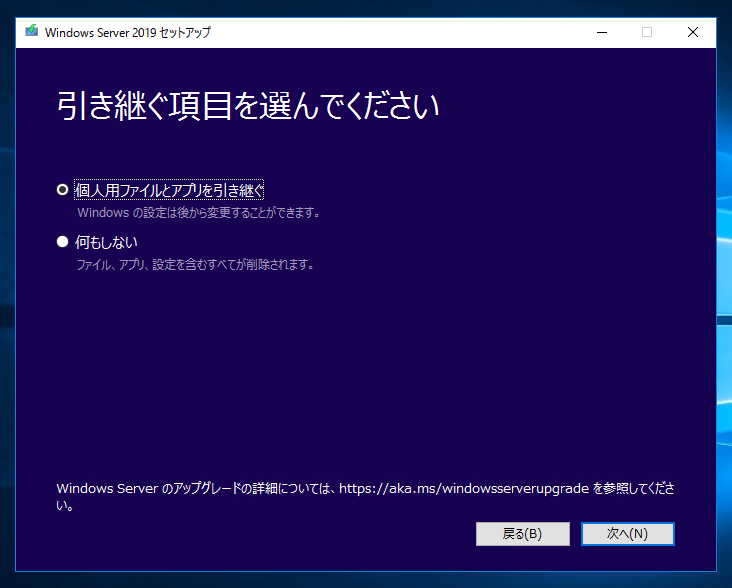Click the 戻る(B) button
This screenshot has height=588, width=732.
pyautogui.click(x=522, y=534)
